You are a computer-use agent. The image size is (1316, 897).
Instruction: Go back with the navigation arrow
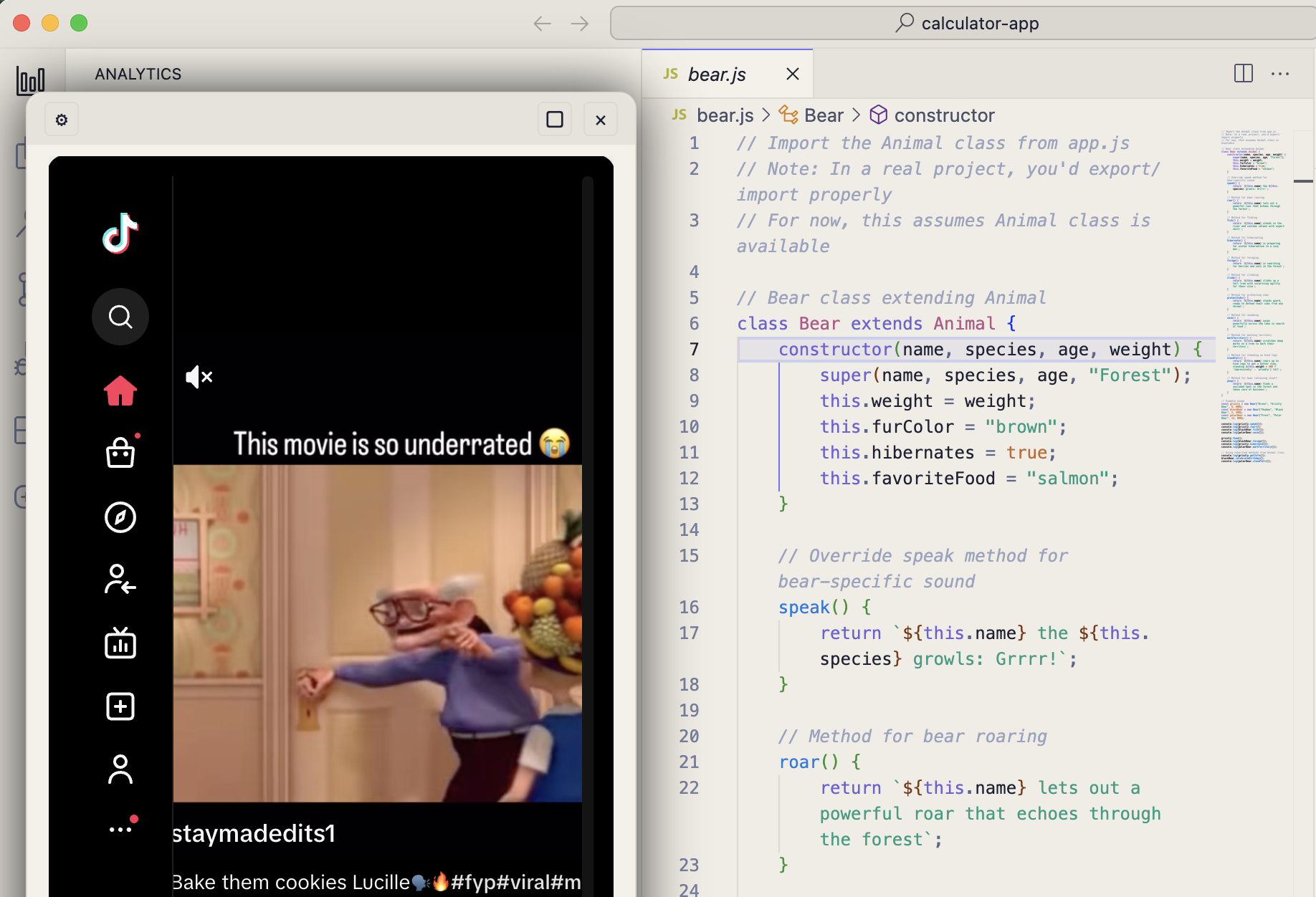click(543, 24)
